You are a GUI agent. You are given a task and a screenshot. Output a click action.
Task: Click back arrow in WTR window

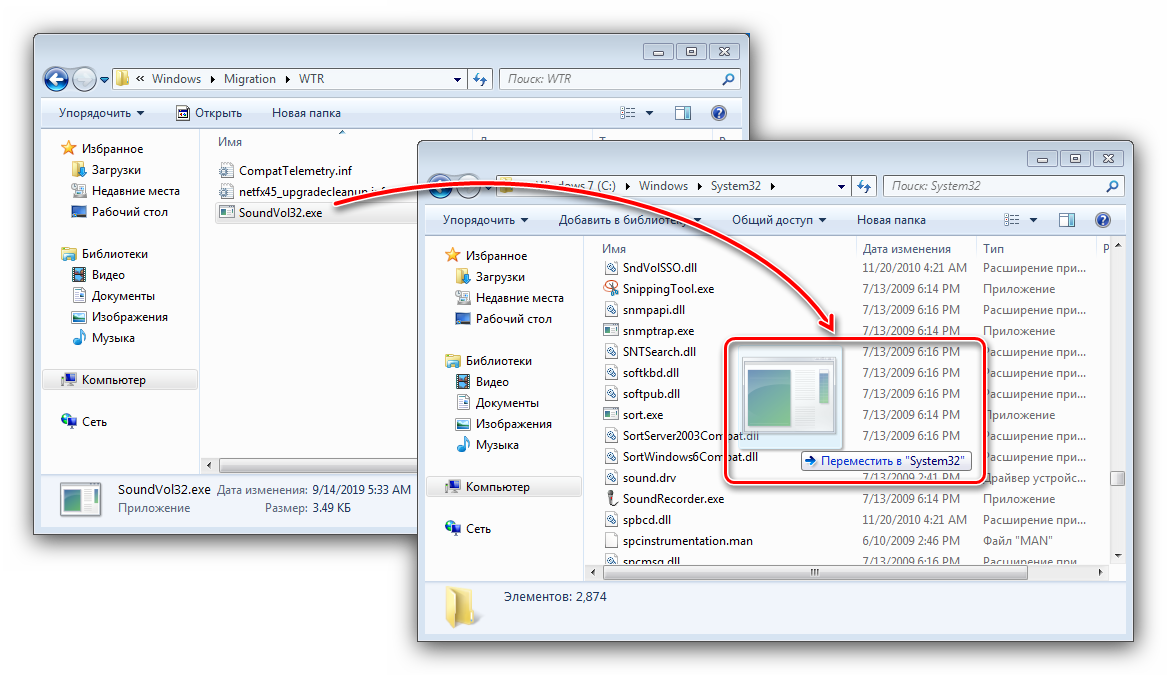pos(57,79)
